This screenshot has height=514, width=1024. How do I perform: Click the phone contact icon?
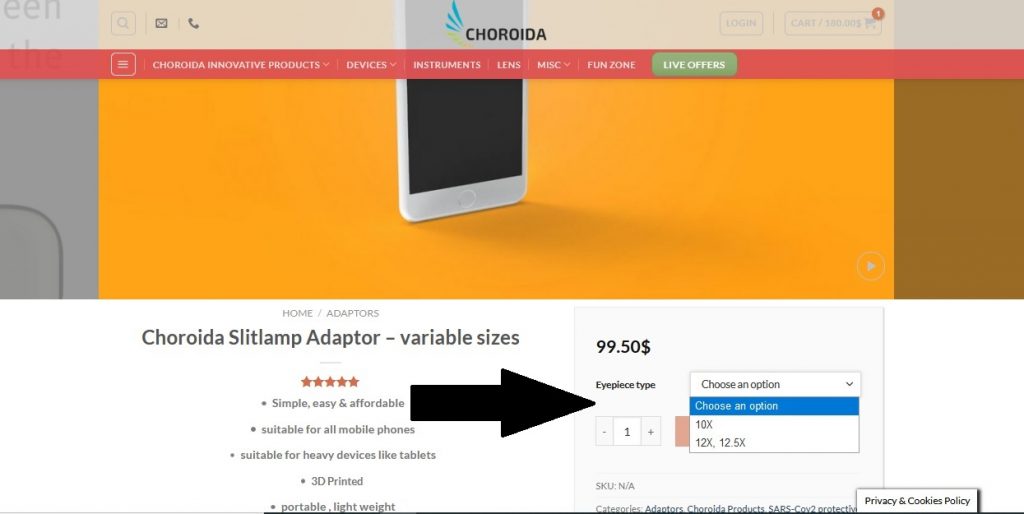click(x=193, y=24)
